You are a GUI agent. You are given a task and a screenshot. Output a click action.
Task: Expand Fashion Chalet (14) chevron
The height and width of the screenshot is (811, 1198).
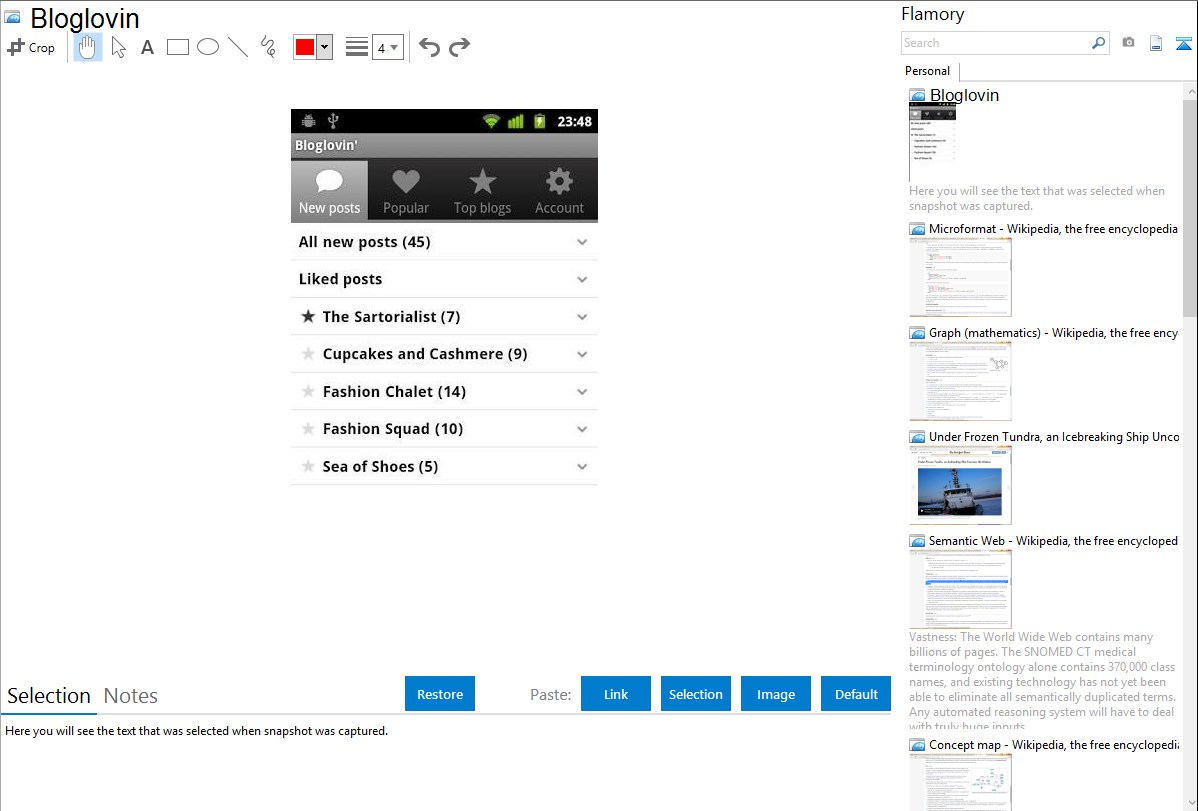click(582, 392)
